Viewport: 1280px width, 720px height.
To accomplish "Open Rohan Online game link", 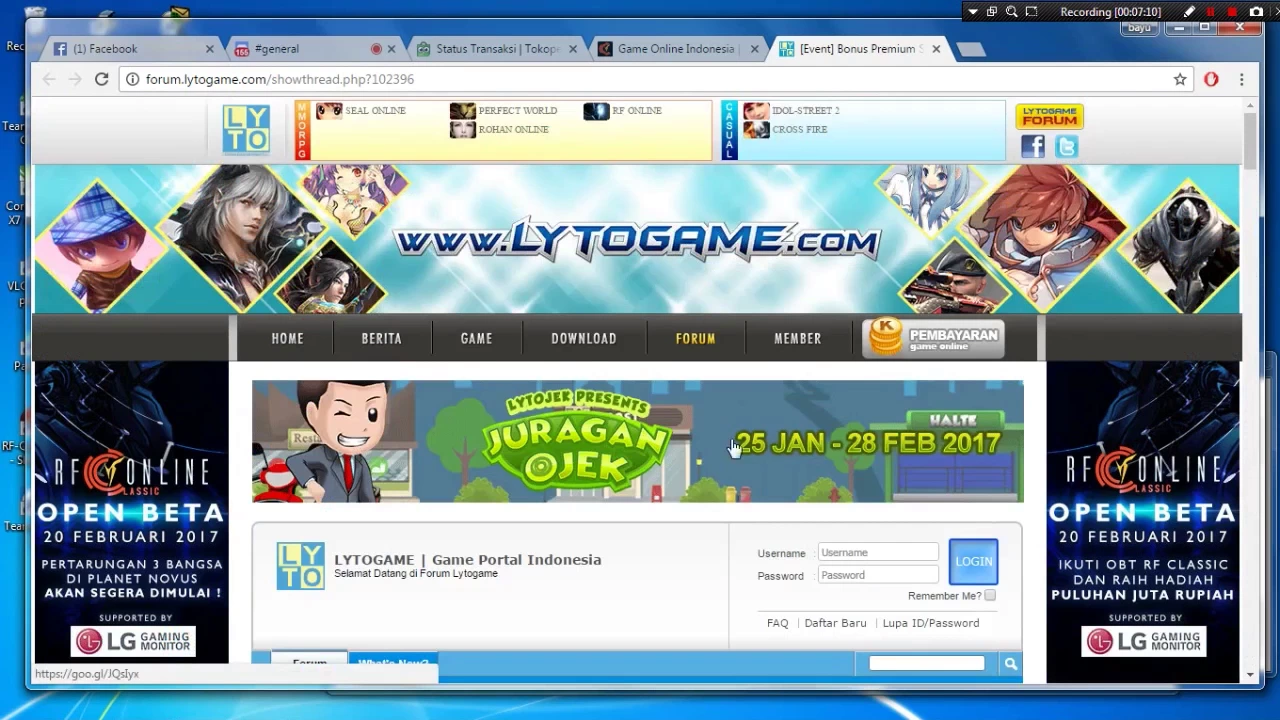I will point(513,130).
